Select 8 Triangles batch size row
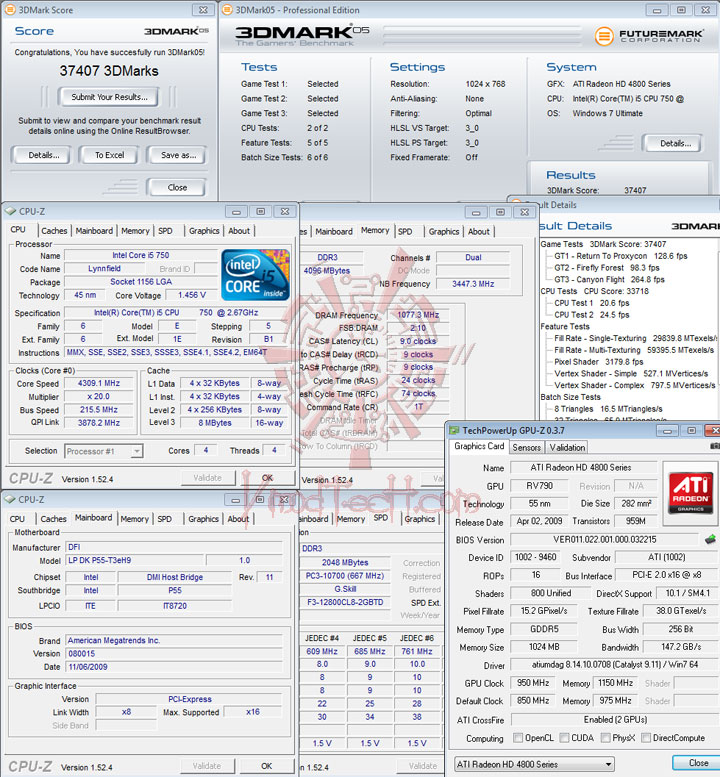 [608, 409]
